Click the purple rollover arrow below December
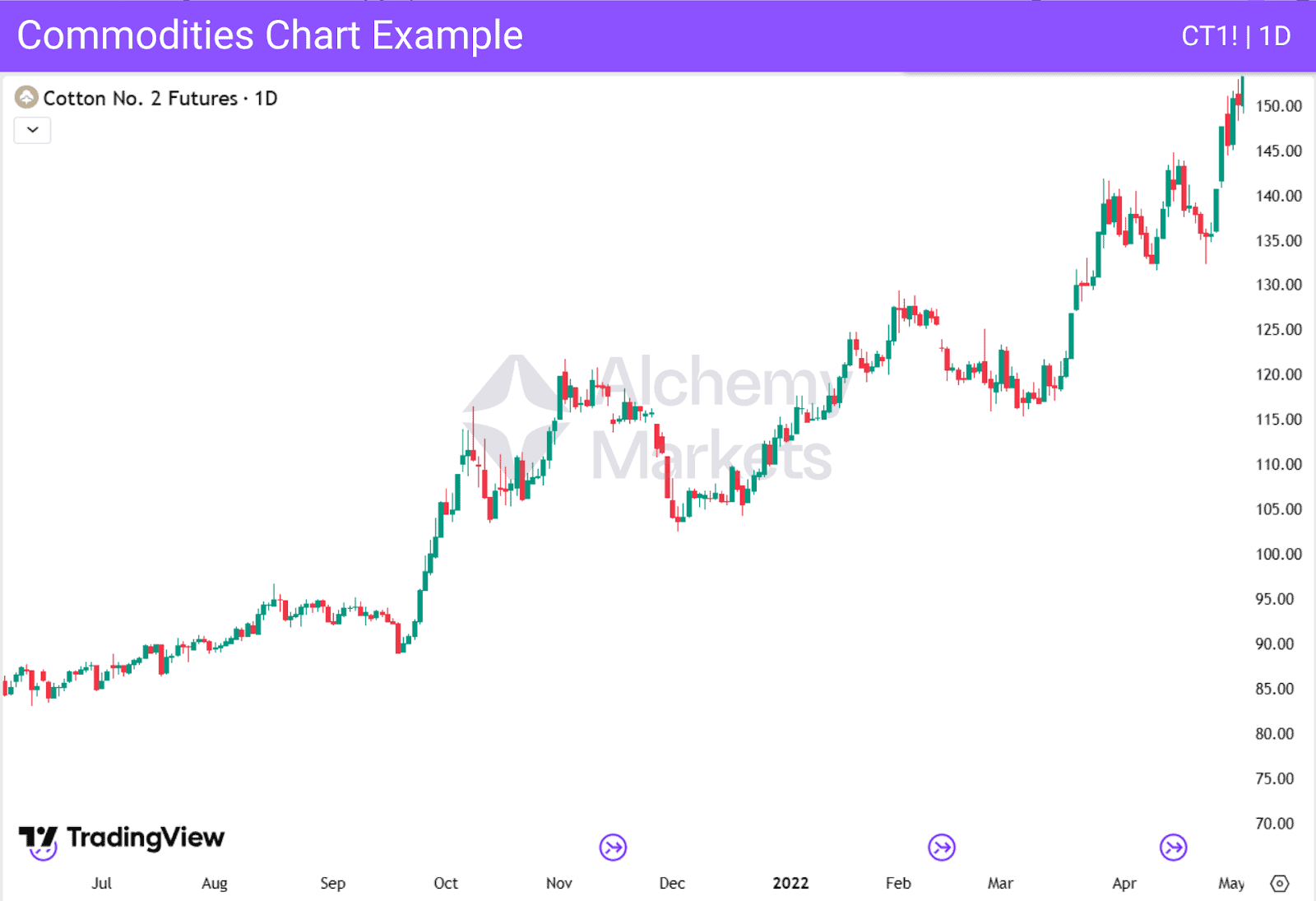1316x901 pixels. click(611, 848)
